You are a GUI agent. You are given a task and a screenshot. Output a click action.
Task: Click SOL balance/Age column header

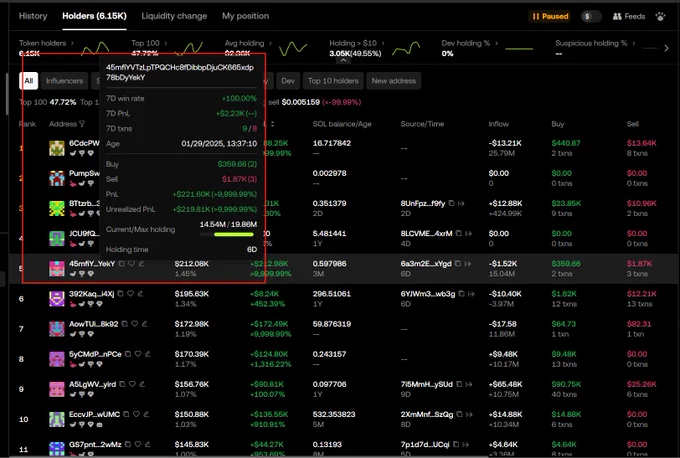[x=342, y=124]
